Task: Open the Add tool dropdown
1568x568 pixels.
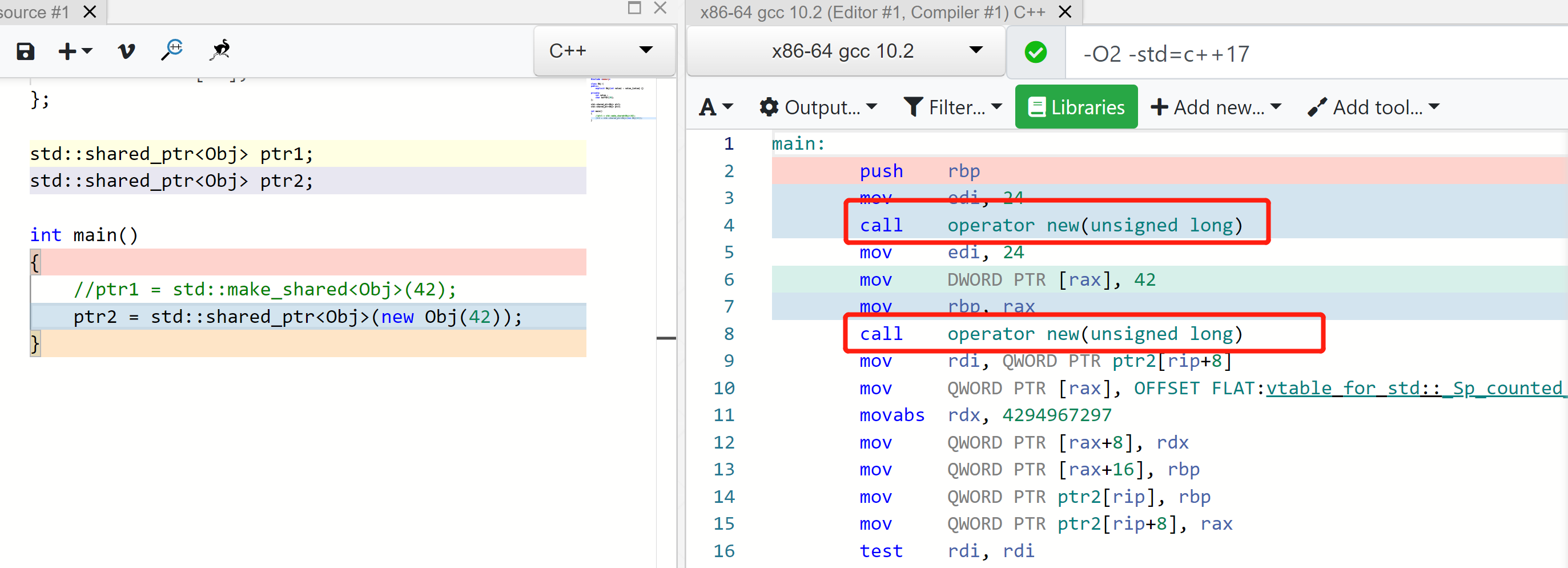Action: 1373,107
